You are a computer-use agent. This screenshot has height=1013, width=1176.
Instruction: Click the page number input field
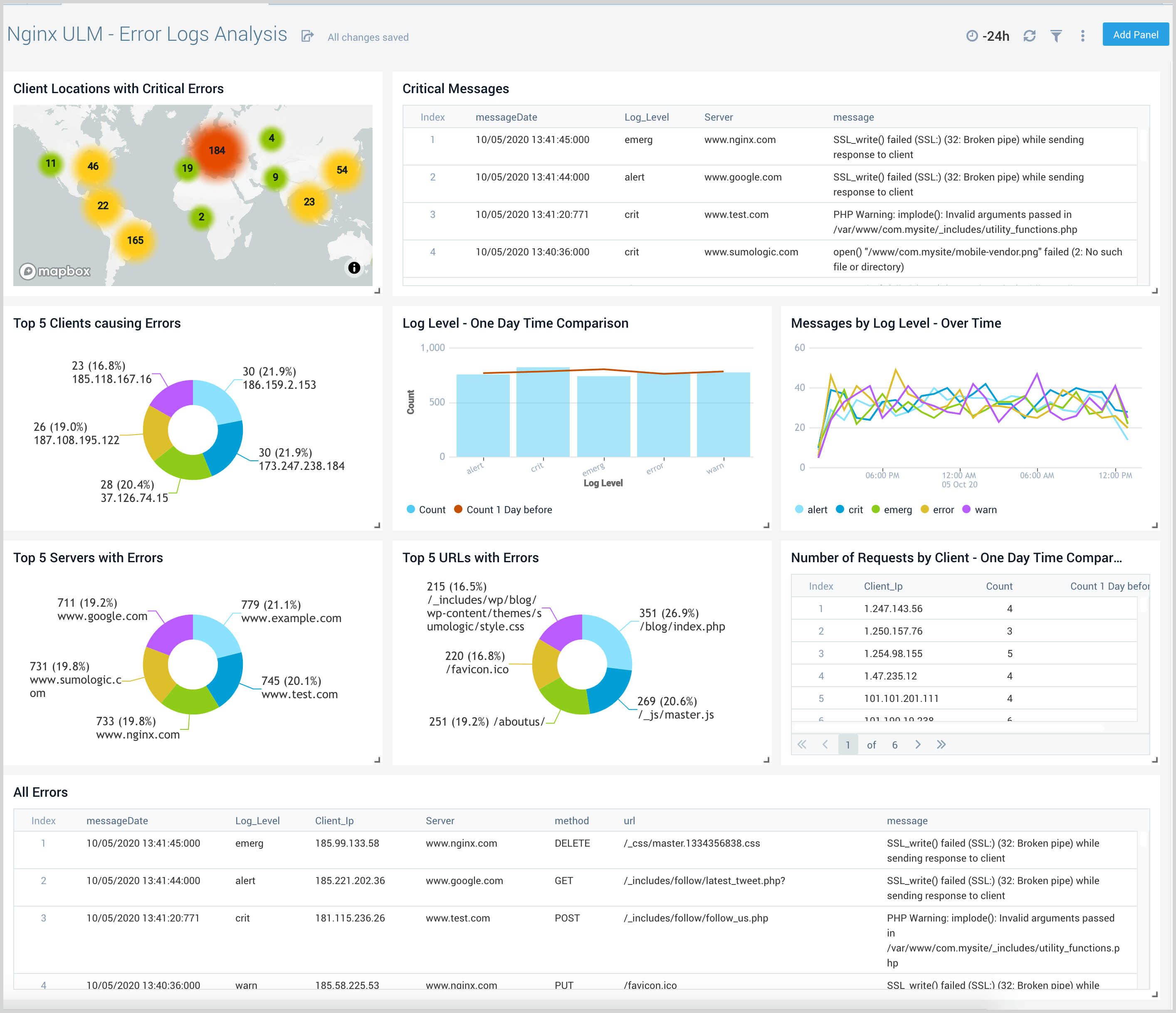[x=847, y=744]
